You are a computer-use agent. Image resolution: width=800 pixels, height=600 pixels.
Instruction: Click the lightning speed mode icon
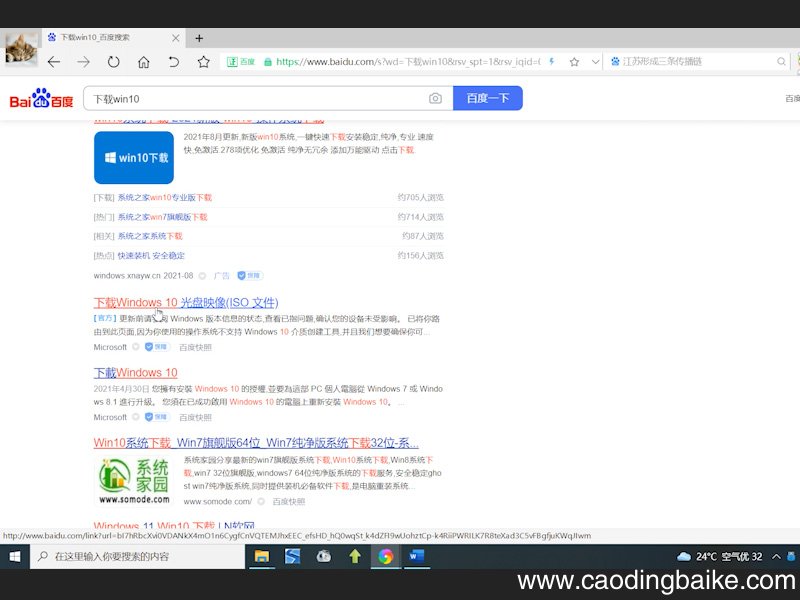[552, 62]
